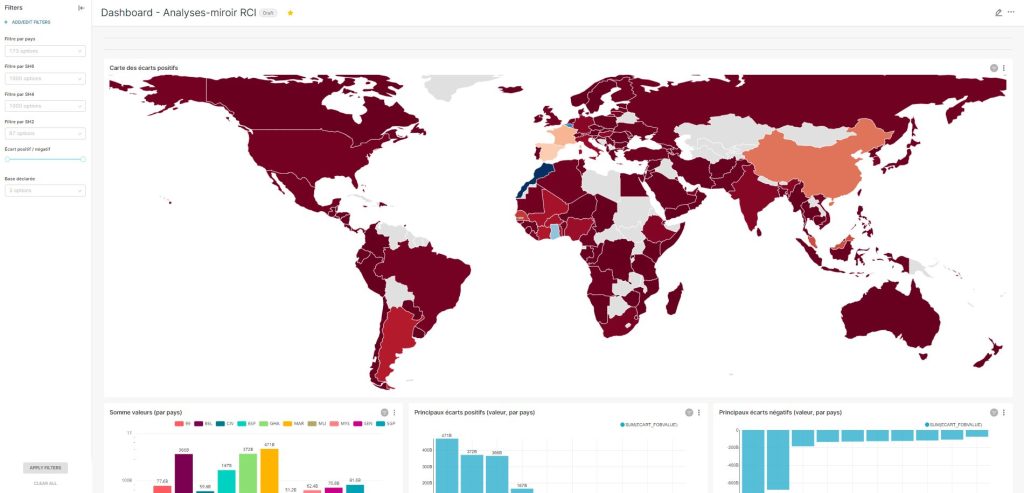
Task: Expand the Filtre par SH2 dropdown
Action: 45,133
